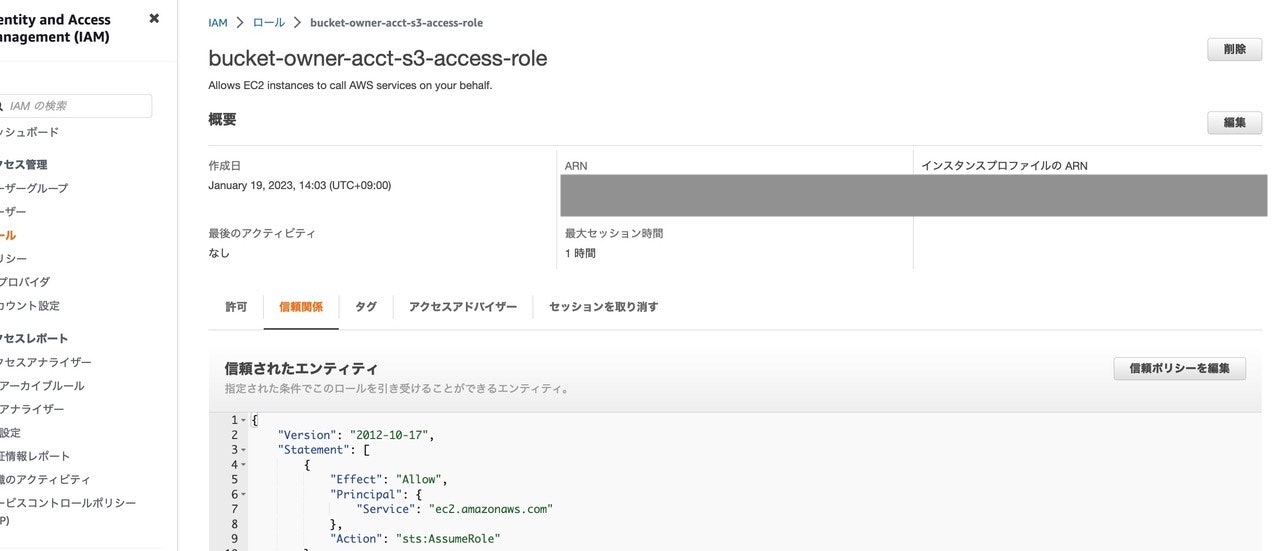
Task: Select the highlighted ロール sidebar item
Action: [x=8, y=235]
